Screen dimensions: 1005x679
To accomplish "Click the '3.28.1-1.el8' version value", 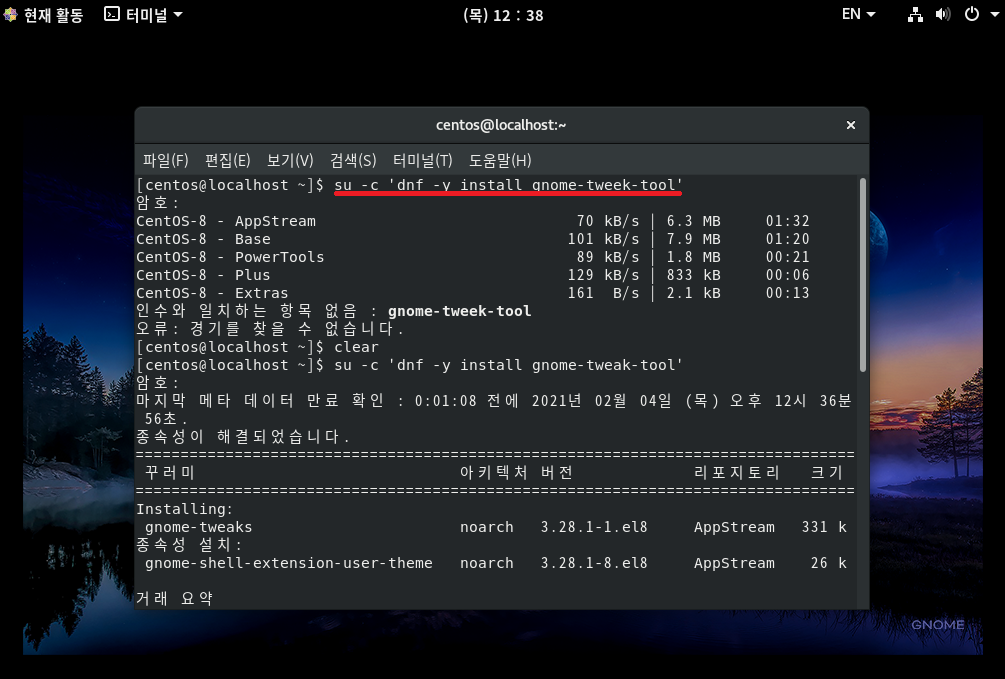I will pos(594,527).
